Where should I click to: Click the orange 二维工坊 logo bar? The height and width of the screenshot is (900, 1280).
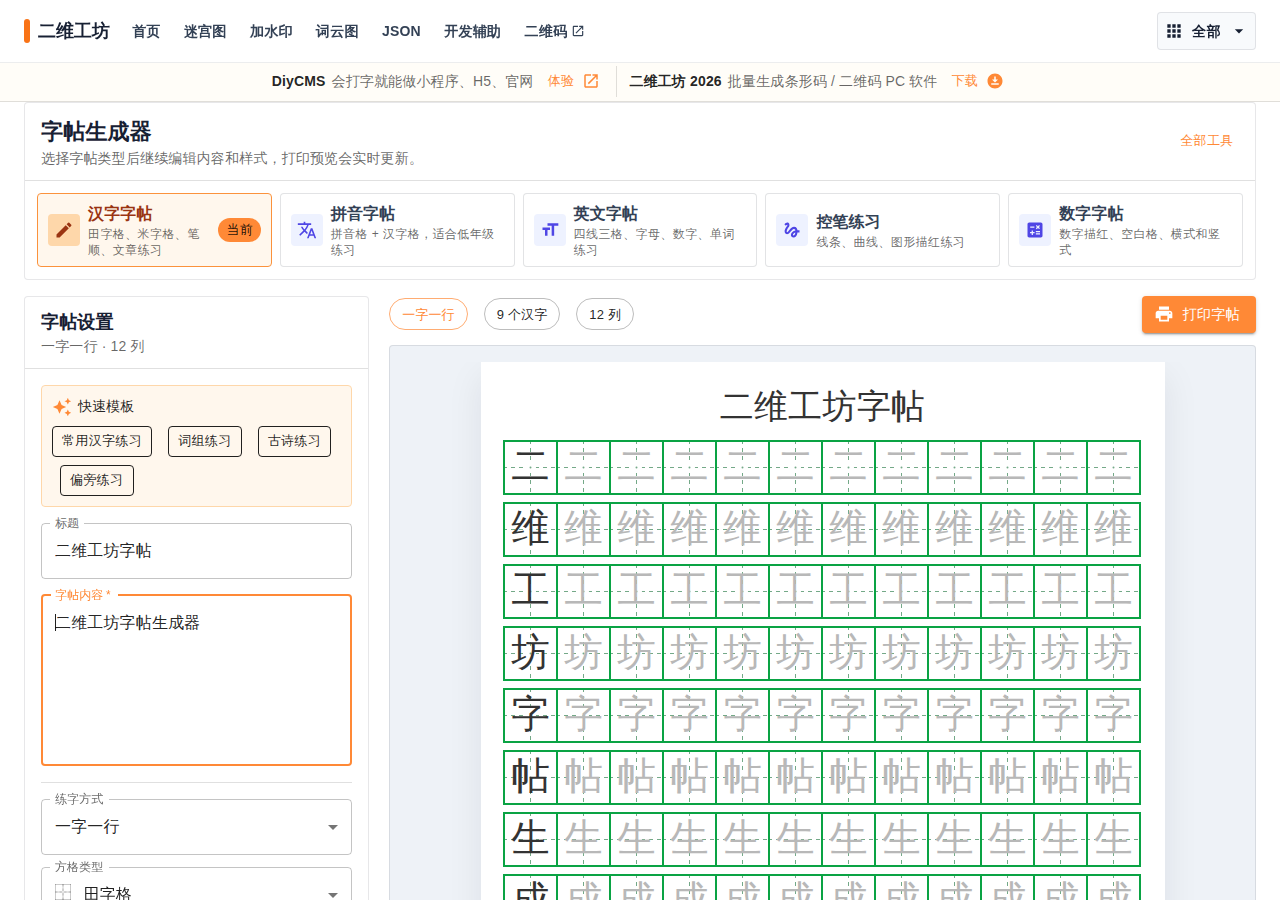pos(27,31)
